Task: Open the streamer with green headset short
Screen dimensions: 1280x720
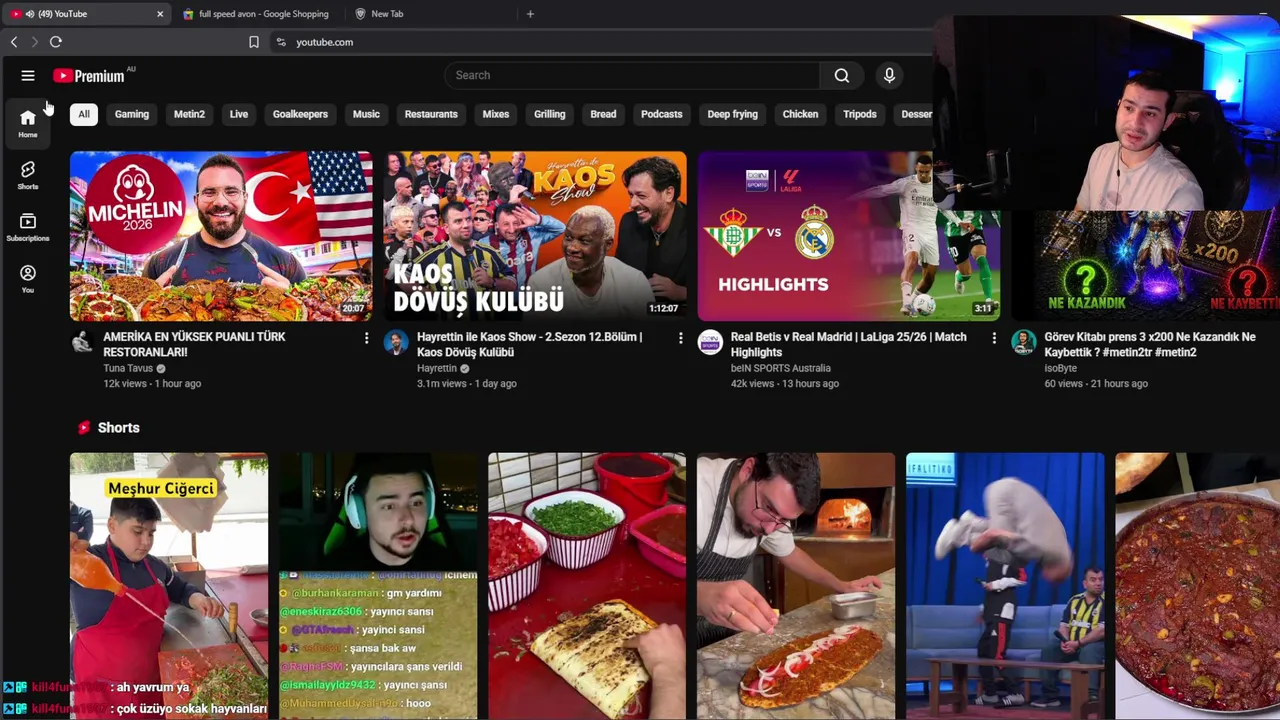Action: click(378, 586)
